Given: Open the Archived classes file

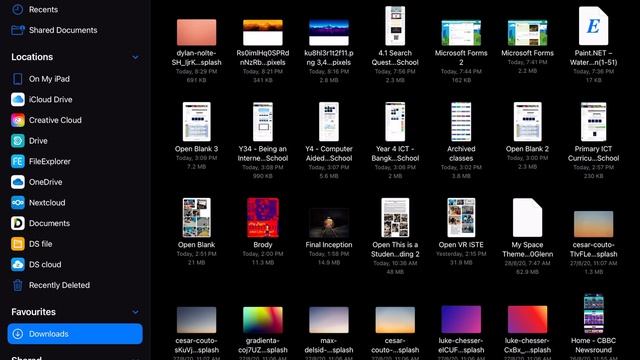Looking at the screenshot, I should [x=461, y=122].
